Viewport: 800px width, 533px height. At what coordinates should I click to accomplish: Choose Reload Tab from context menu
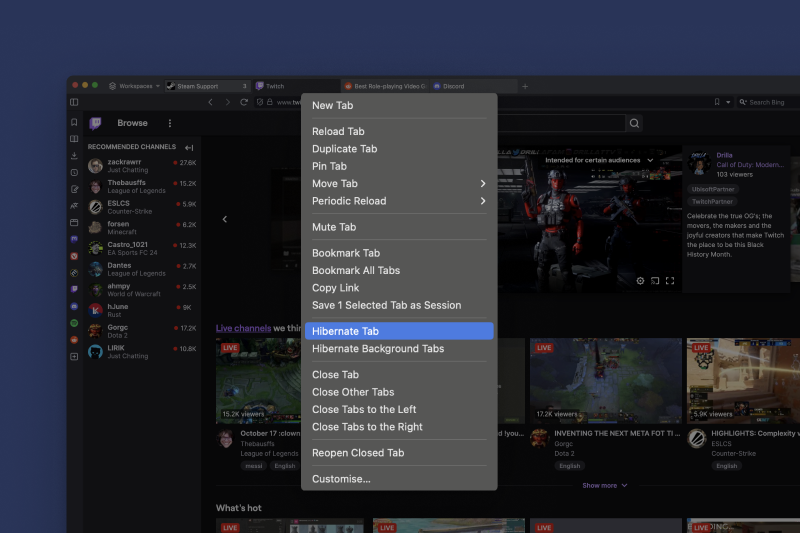tap(399, 132)
